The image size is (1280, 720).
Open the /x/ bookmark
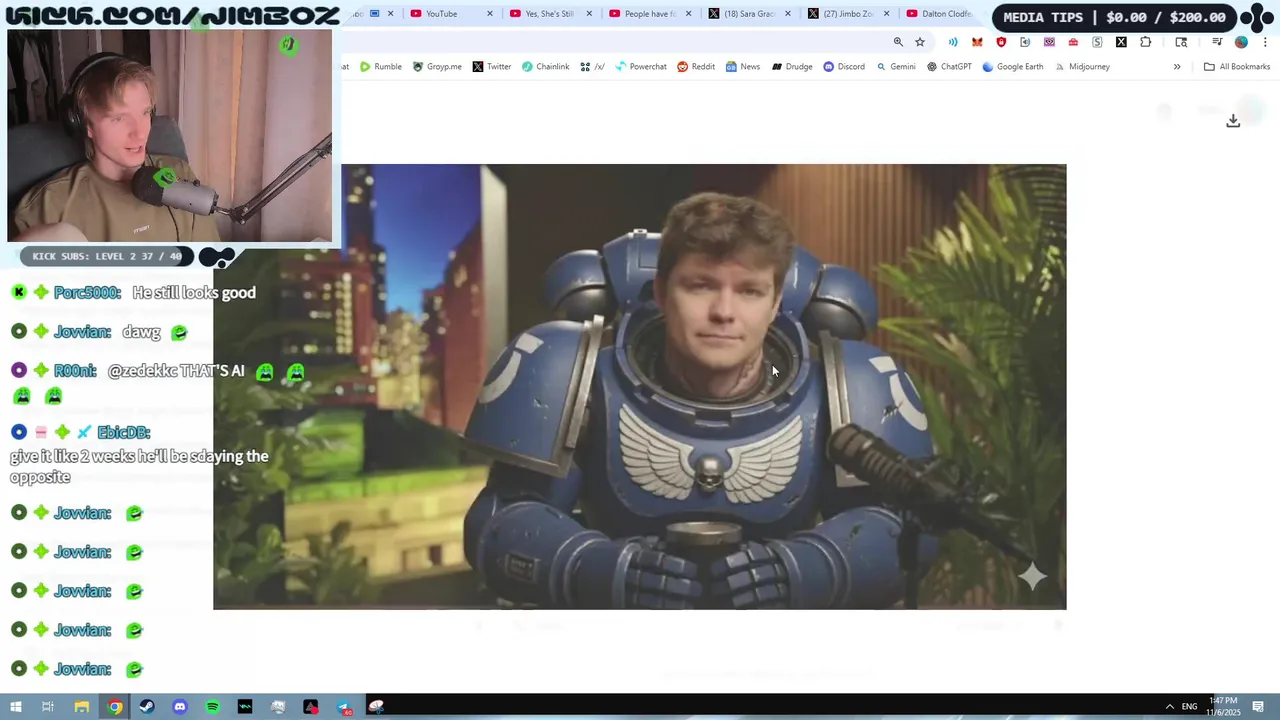click(593, 67)
